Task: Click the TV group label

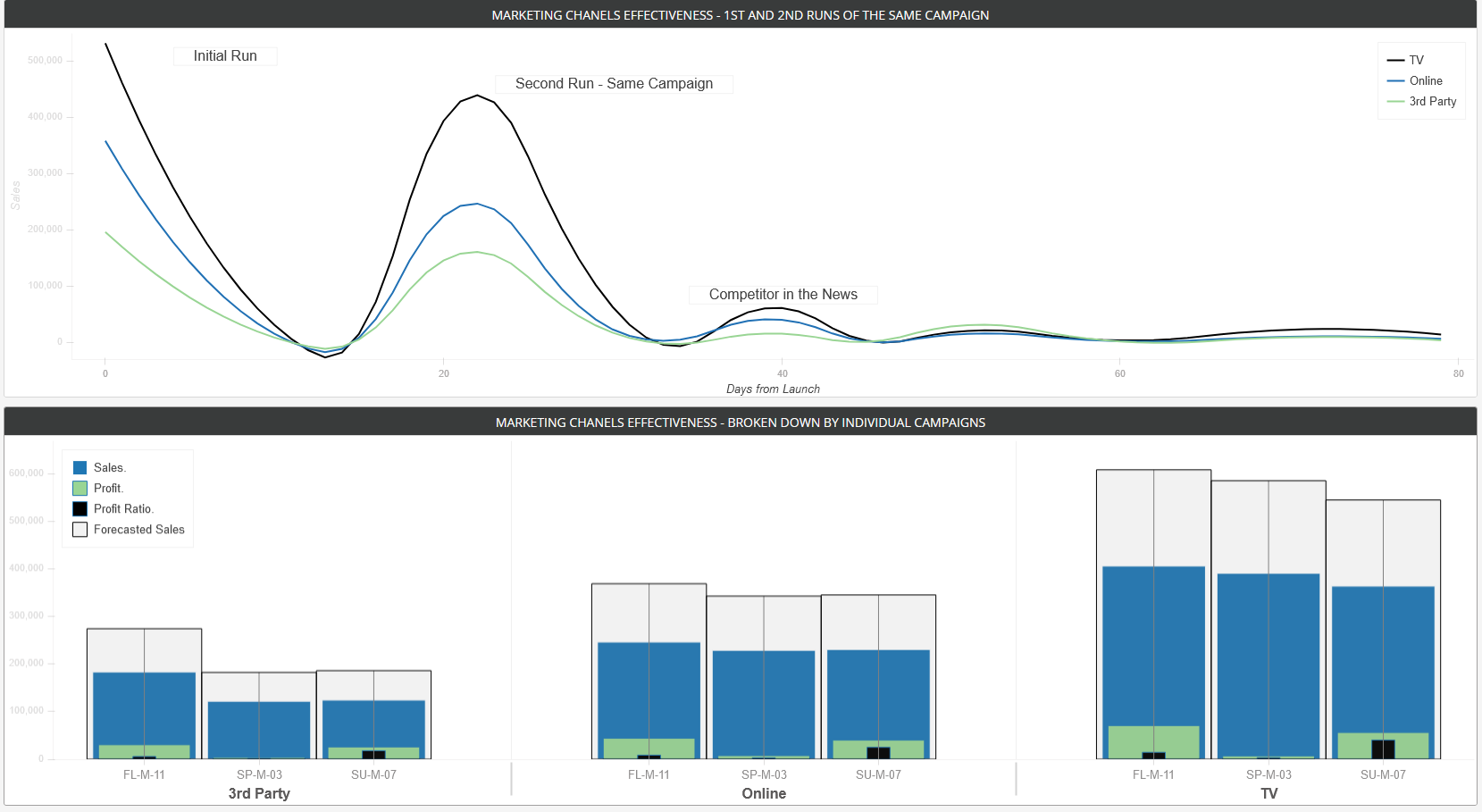Action: click(1268, 793)
